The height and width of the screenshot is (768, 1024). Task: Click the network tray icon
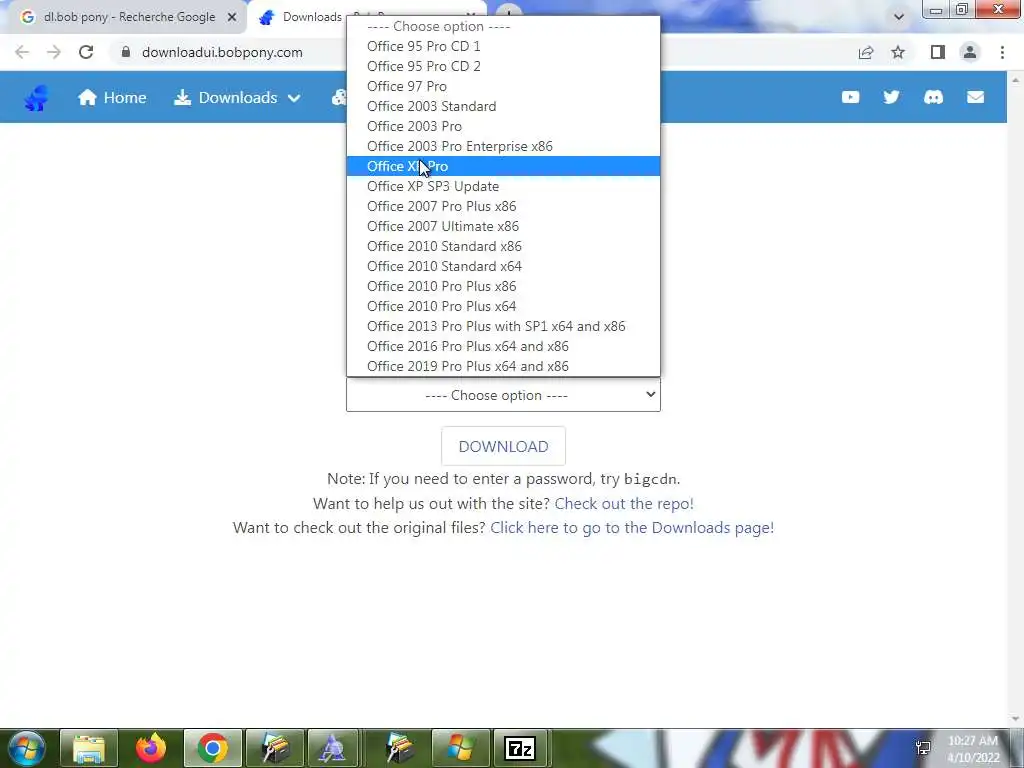point(923,748)
